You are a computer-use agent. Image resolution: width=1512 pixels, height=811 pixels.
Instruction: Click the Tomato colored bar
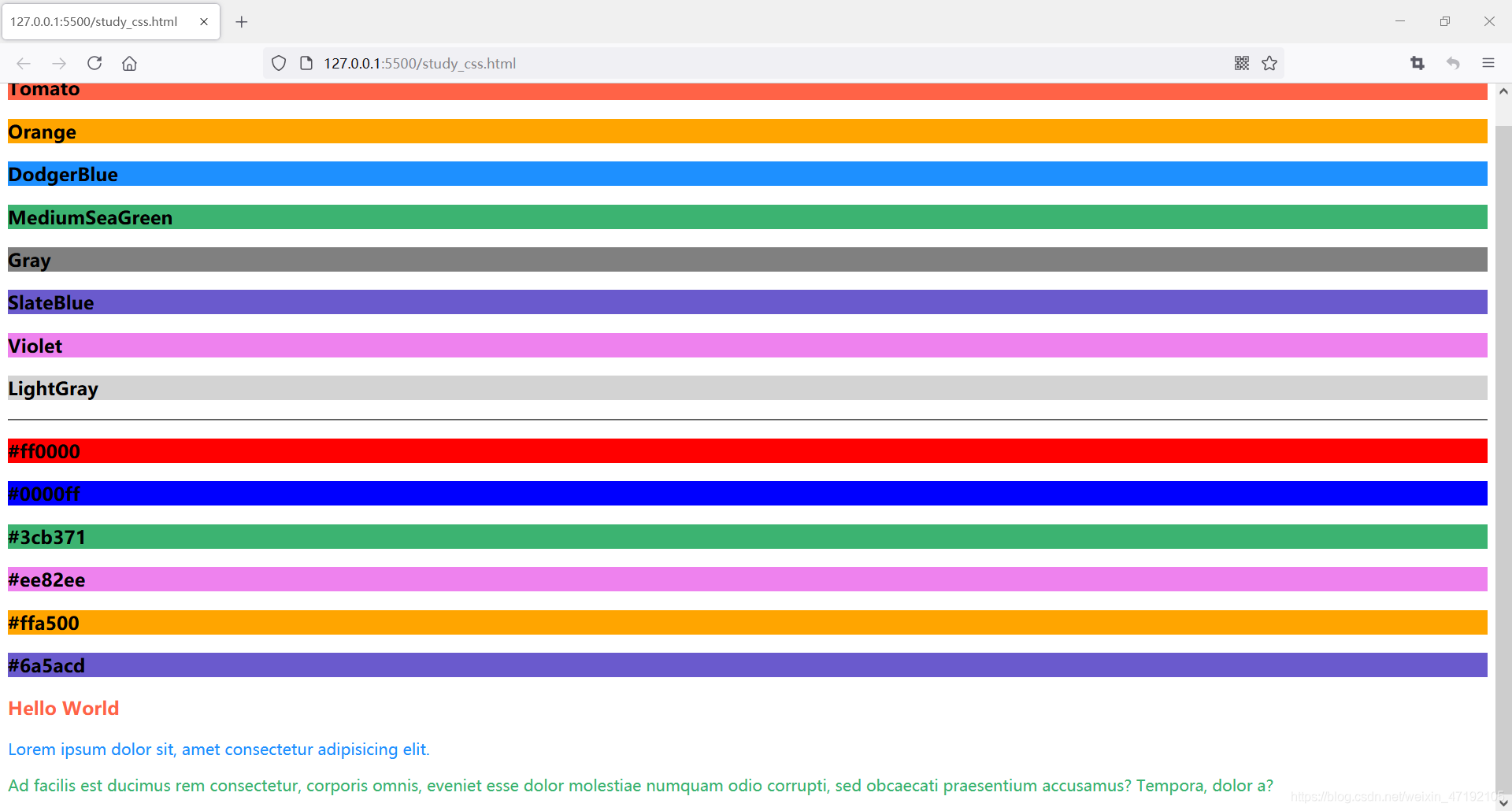click(x=747, y=91)
